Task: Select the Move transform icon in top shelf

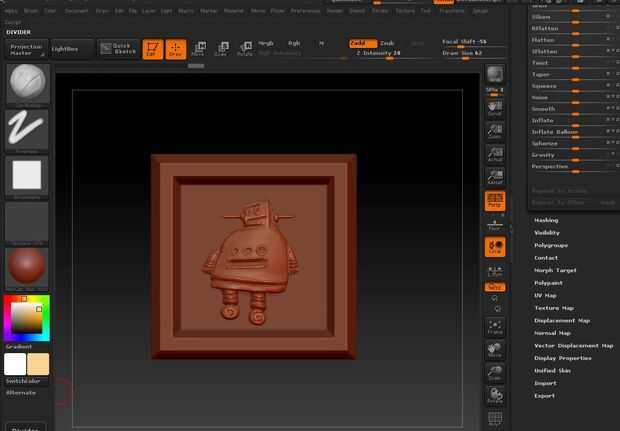Action: [x=198, y=49]
